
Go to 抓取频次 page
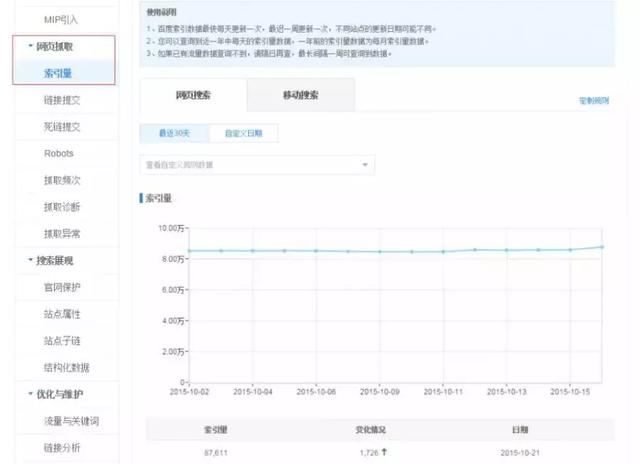pos(62,180)
